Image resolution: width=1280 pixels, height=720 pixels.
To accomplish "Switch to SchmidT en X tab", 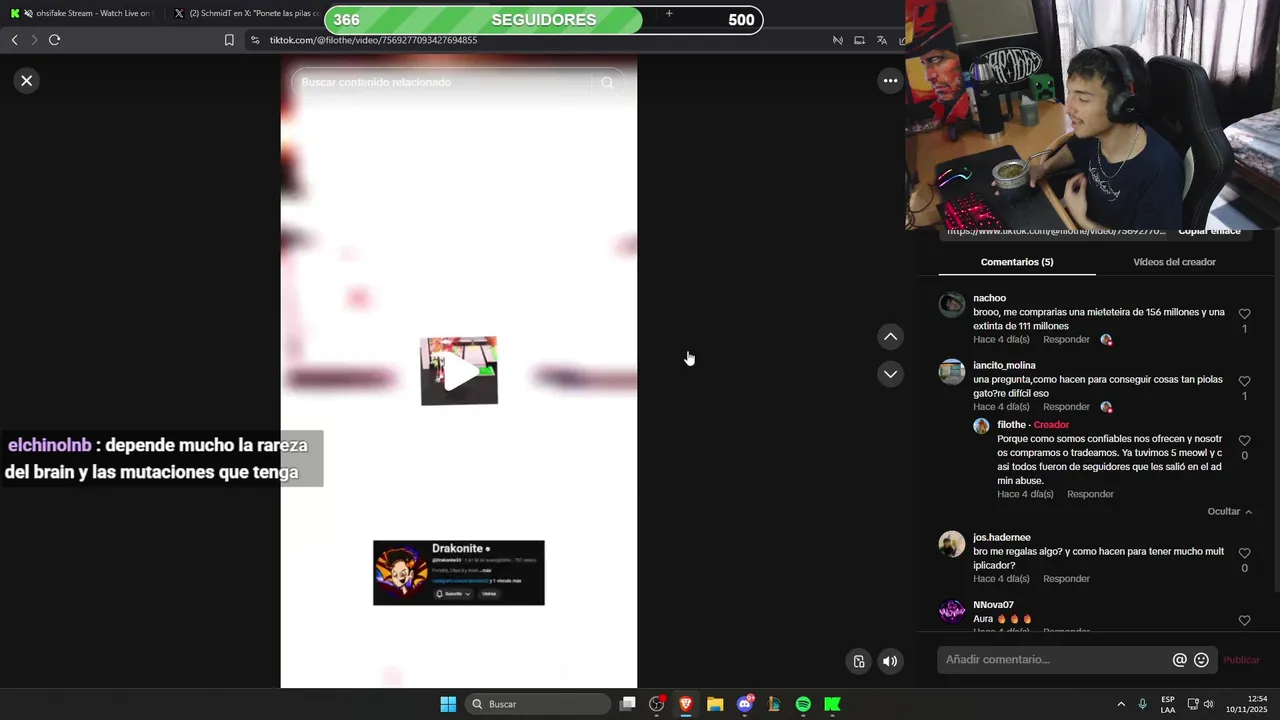I will (x=245, y=13).
